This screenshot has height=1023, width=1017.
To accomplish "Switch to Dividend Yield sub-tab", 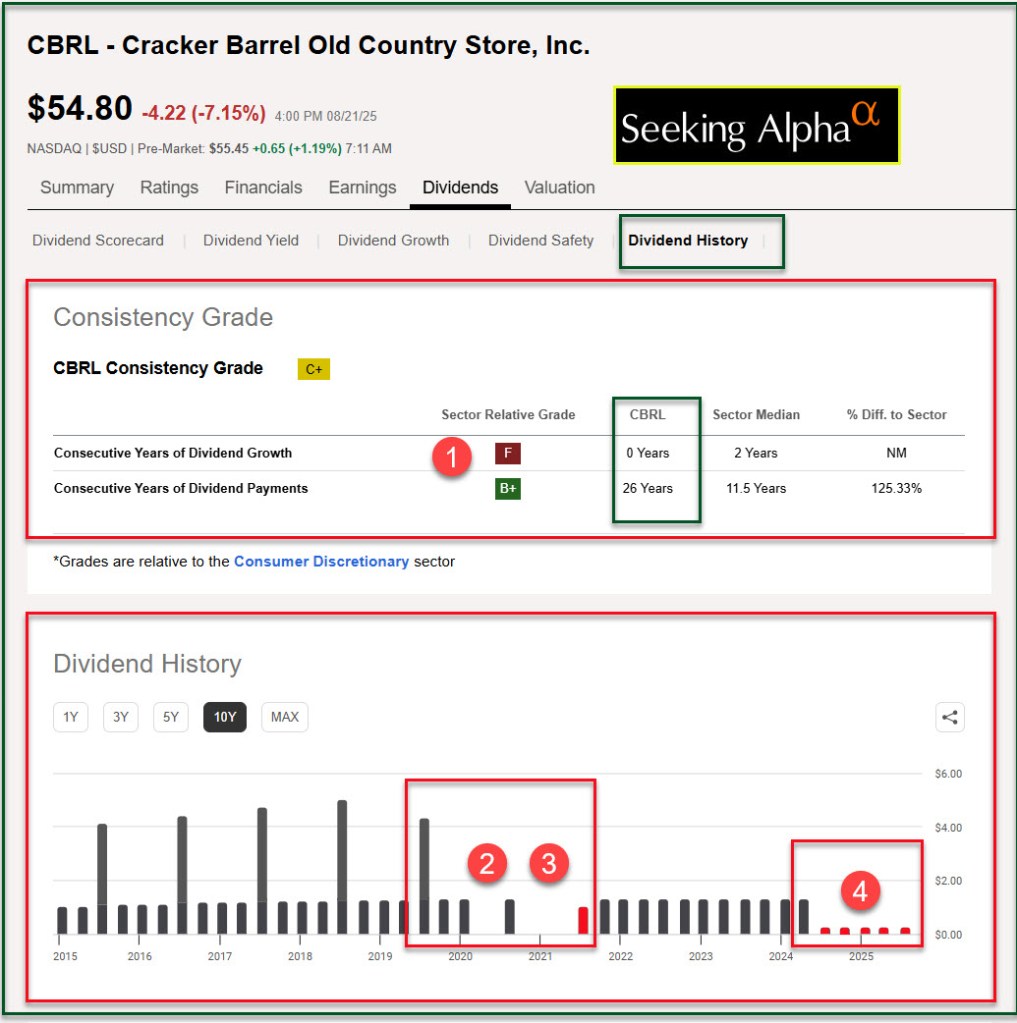I will [x=251, y=241].
